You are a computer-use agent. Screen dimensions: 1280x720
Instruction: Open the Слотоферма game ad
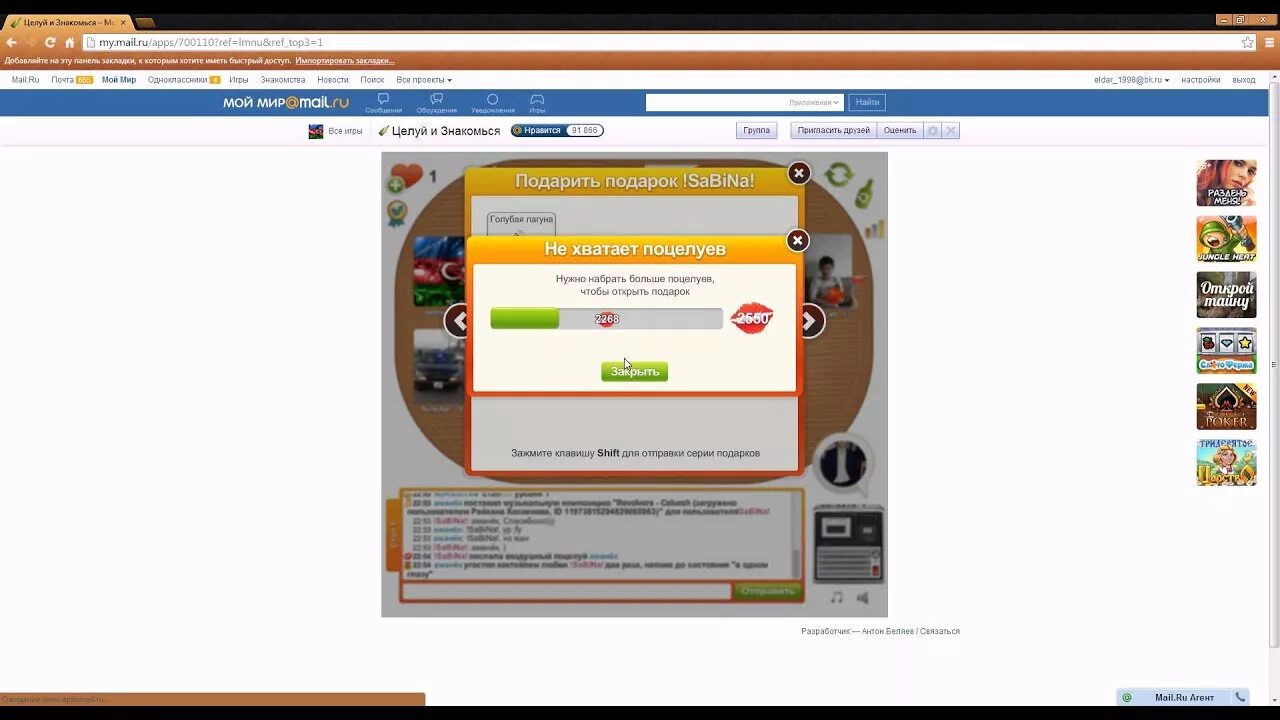tap(1226, 351)
